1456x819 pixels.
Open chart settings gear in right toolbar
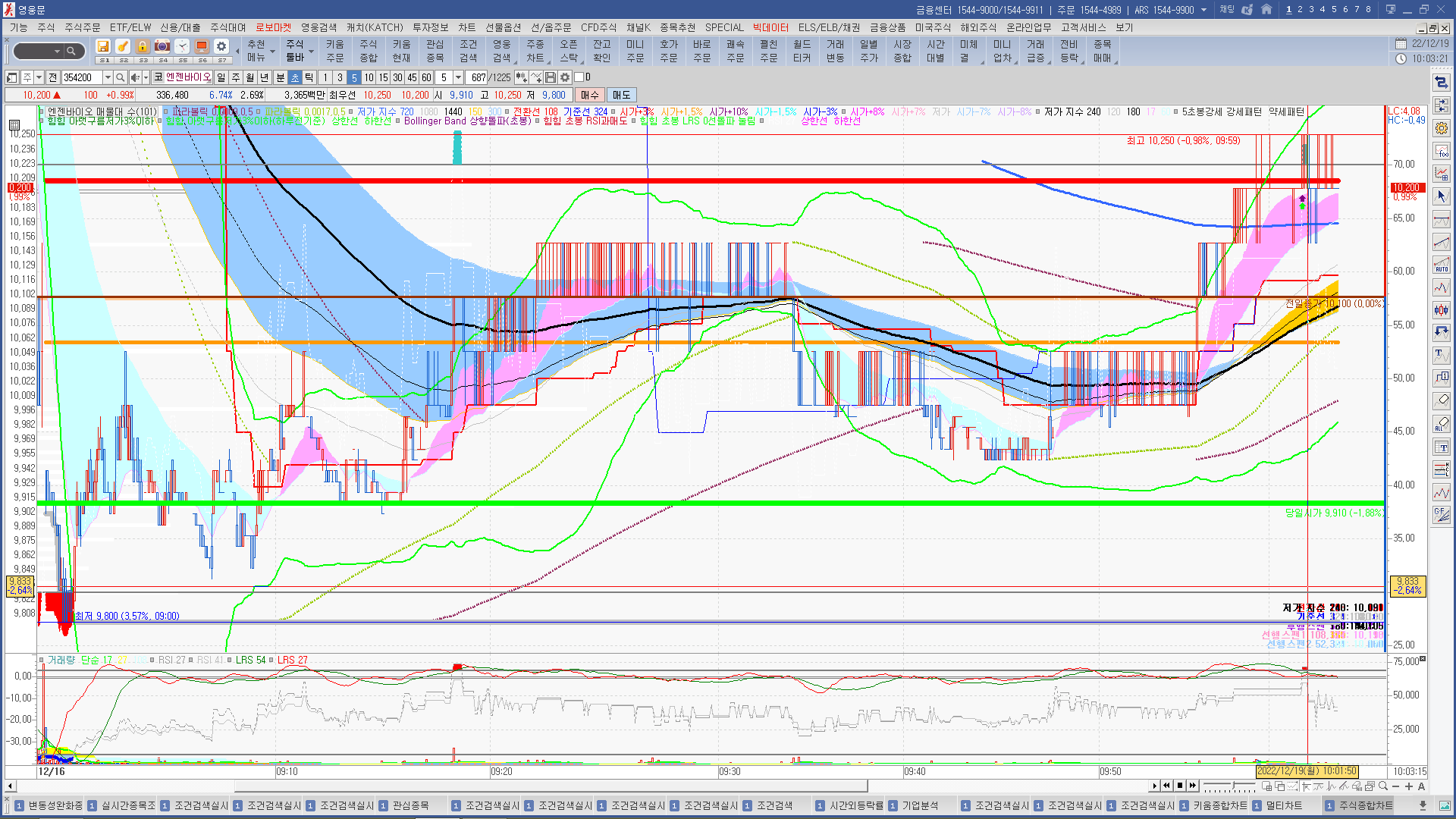click(x=1442, y=128)
